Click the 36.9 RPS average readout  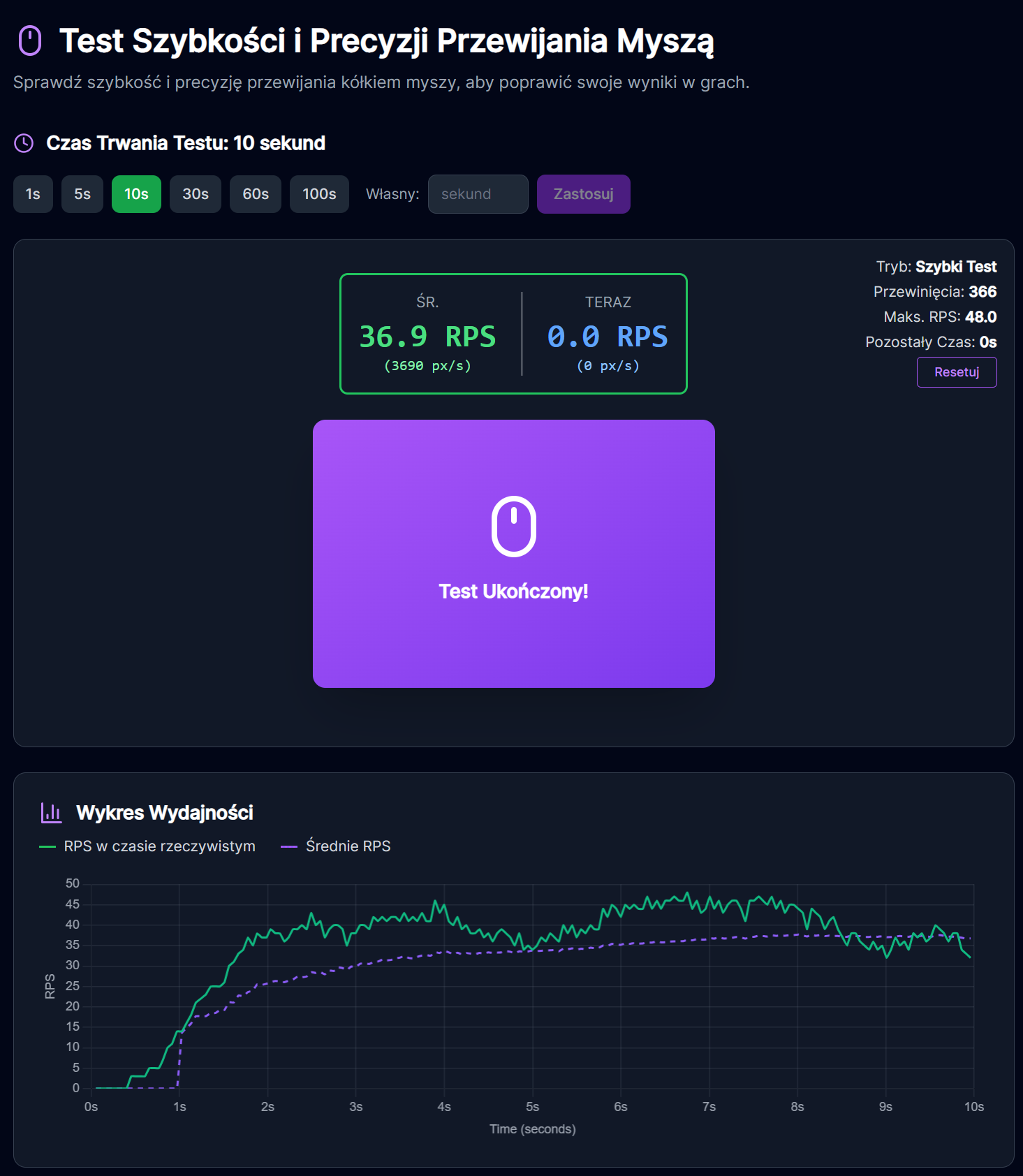427,337
